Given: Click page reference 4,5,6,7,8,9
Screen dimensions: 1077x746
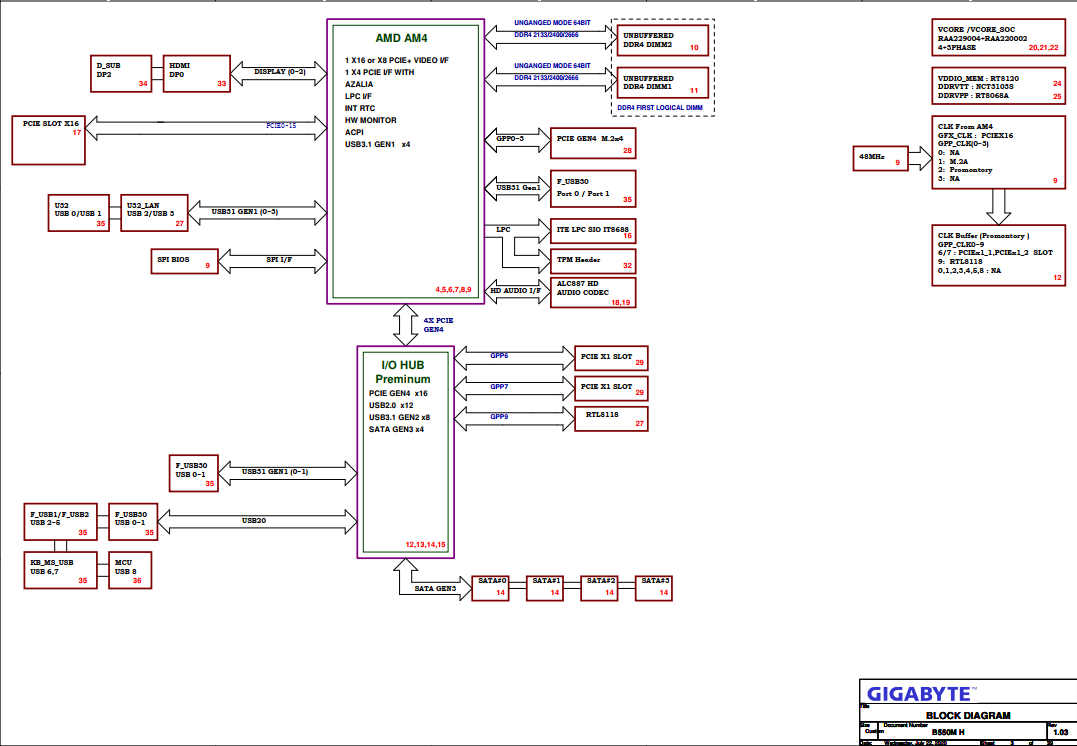Looking at the screenshot, I should (x=453, y=290).
